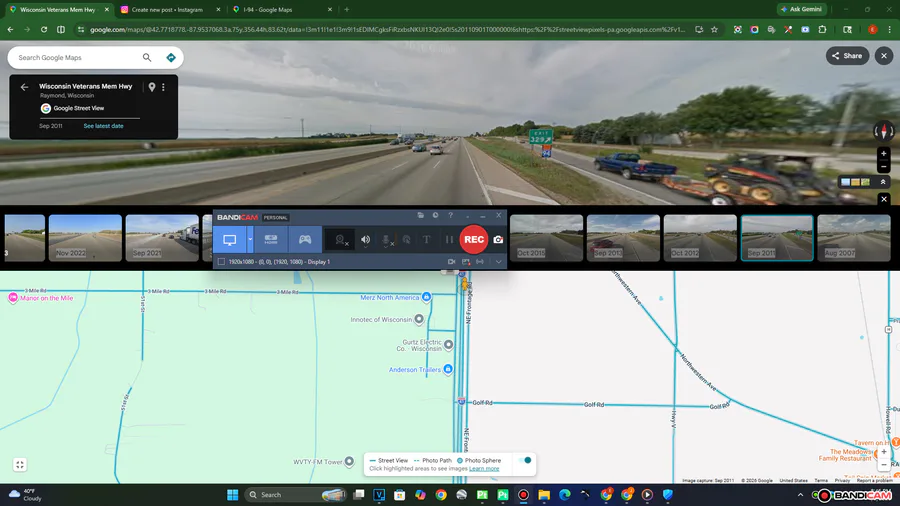Click See latest date link
Image resolution: width=900 pixels, height=506 pixels.
click(x=103, y=126)
